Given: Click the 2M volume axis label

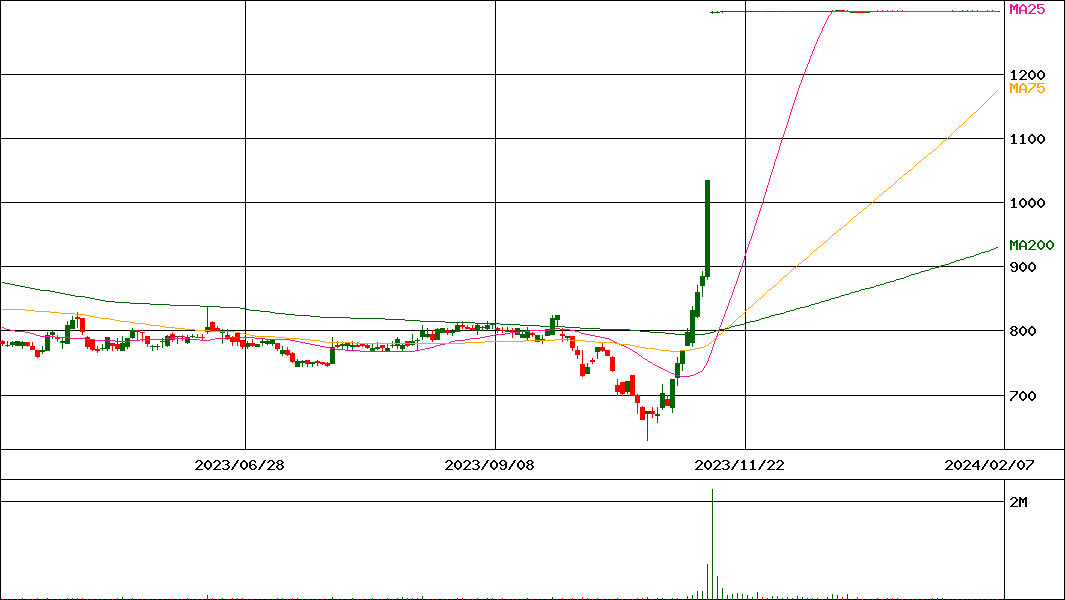Looking at the screenshot, I should point(1018,502).
